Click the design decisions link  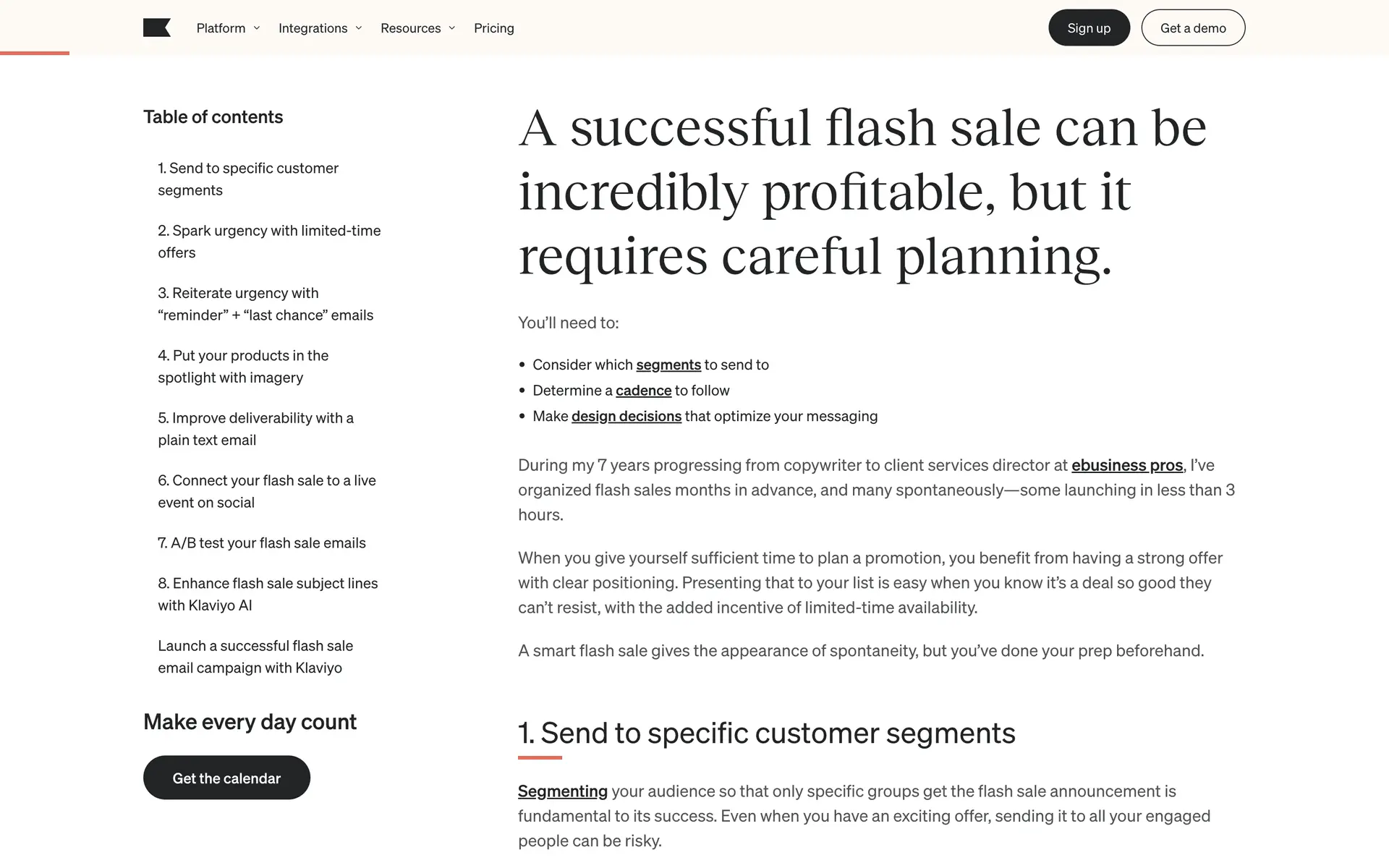[626, 416]
